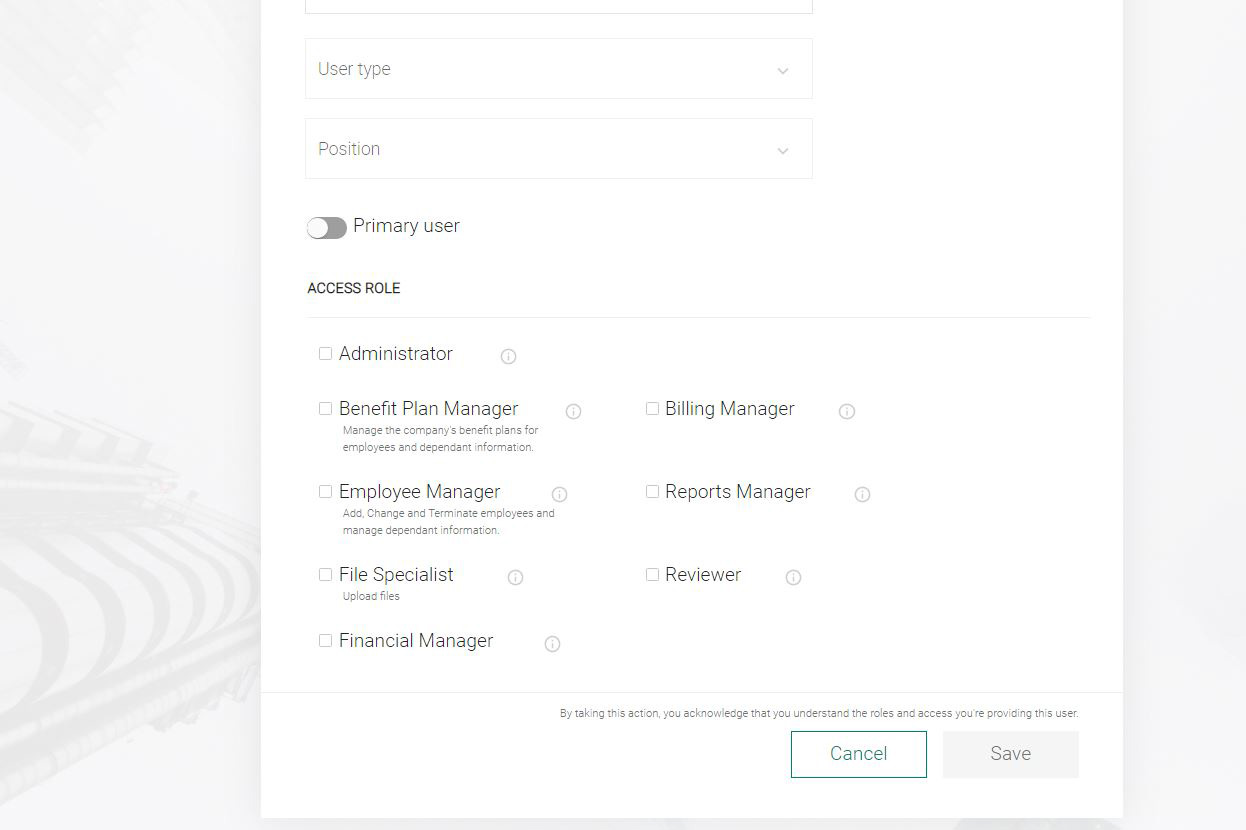The width and height of the screenshot is (1246, 830).
Task: Open info icon next to Administrator
Action: (x=508, y=356)
